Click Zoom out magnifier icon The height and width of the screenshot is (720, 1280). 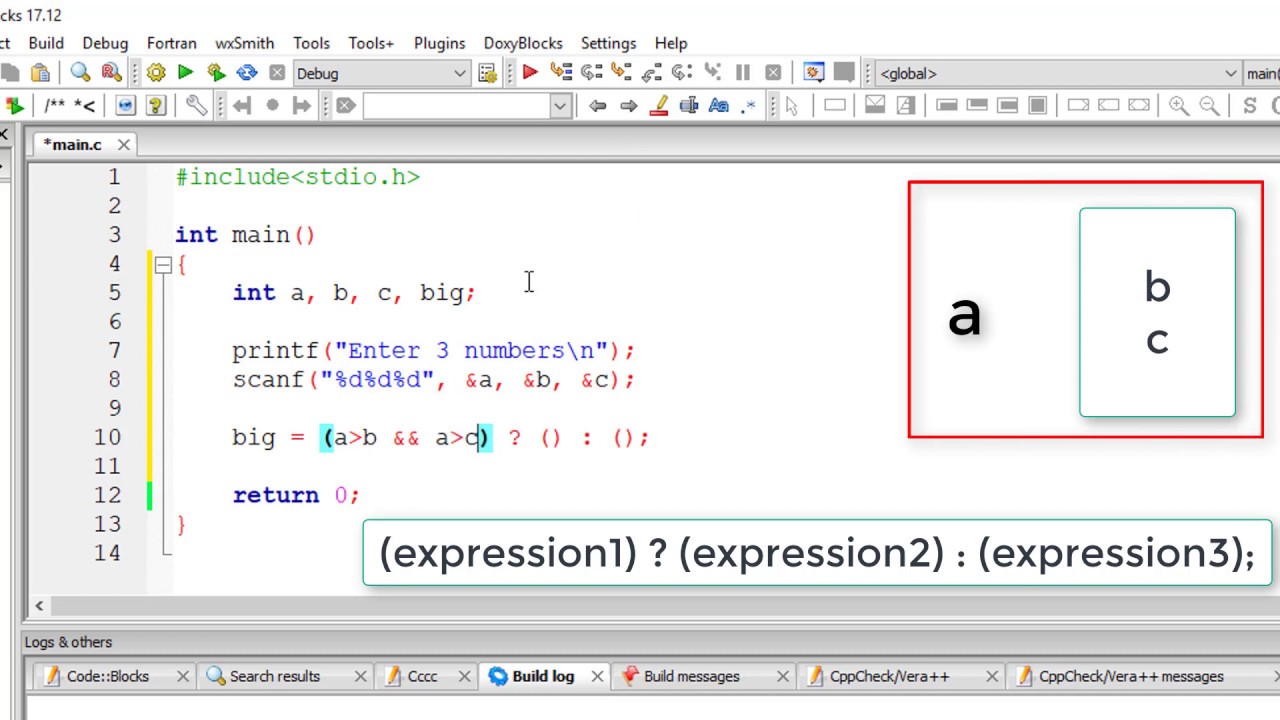click(x=1209, y=105)
